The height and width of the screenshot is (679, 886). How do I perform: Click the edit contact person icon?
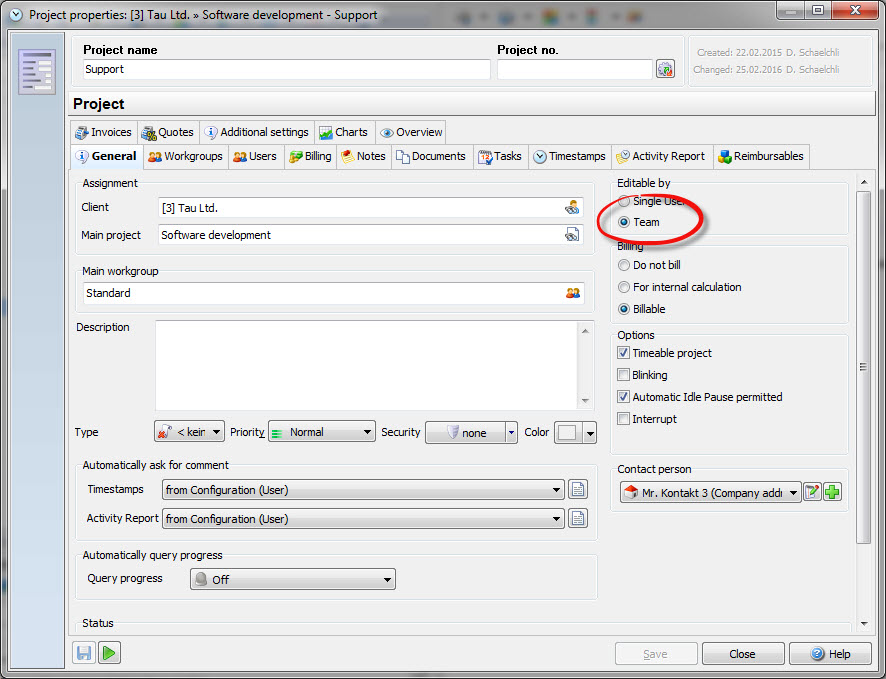coord(813,492)
